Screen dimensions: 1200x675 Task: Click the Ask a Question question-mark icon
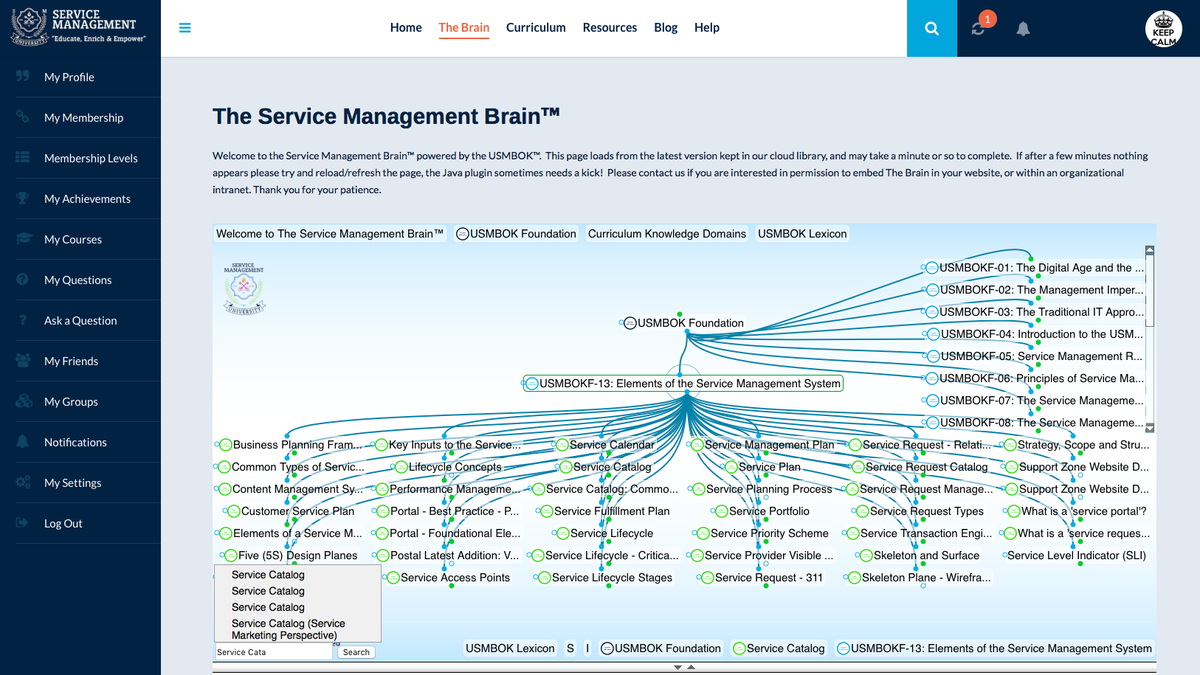[x=22, y=320]
